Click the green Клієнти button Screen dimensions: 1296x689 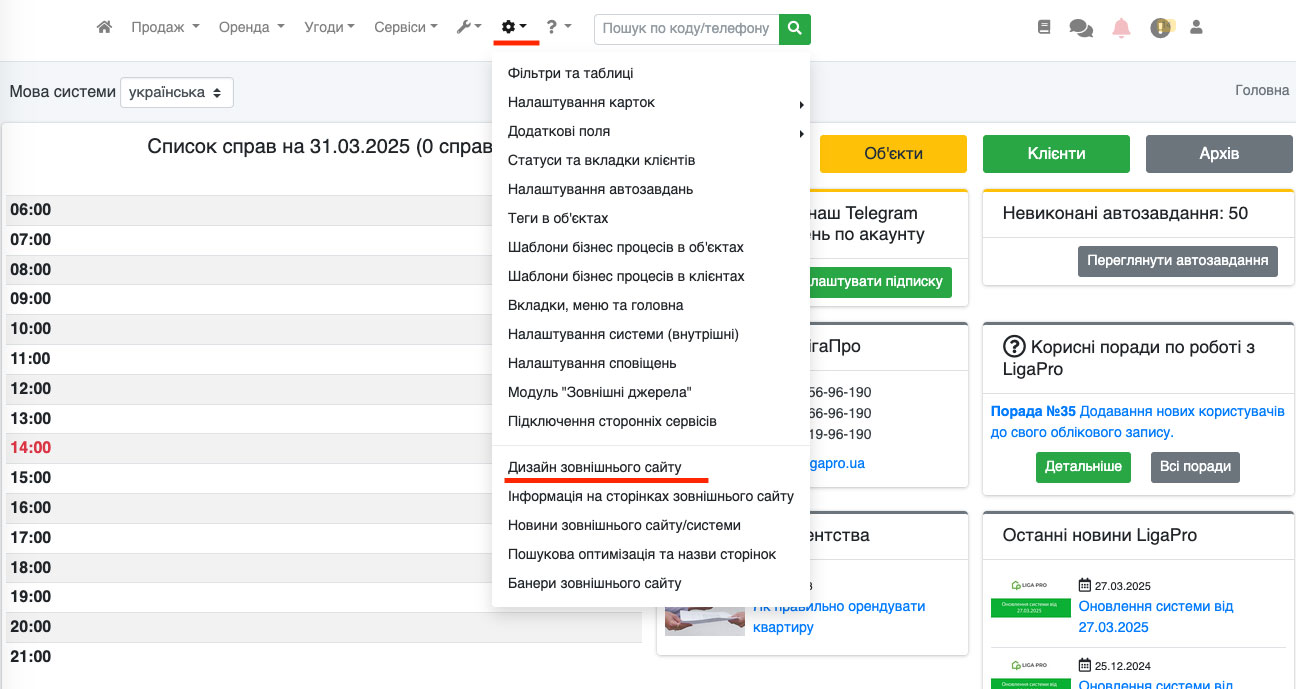[1056, 154]
